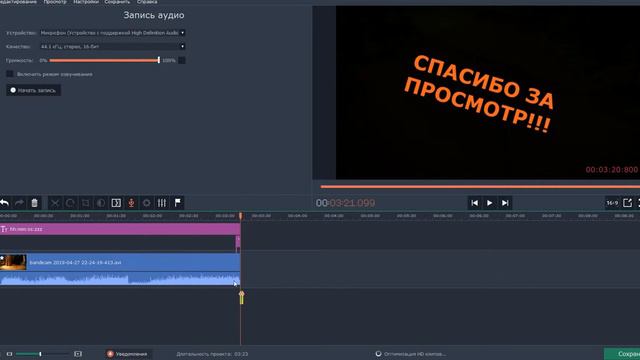640x360 pixels.
Task: Open the crop tool in the toolbar
Action: (x=86, y=203)
